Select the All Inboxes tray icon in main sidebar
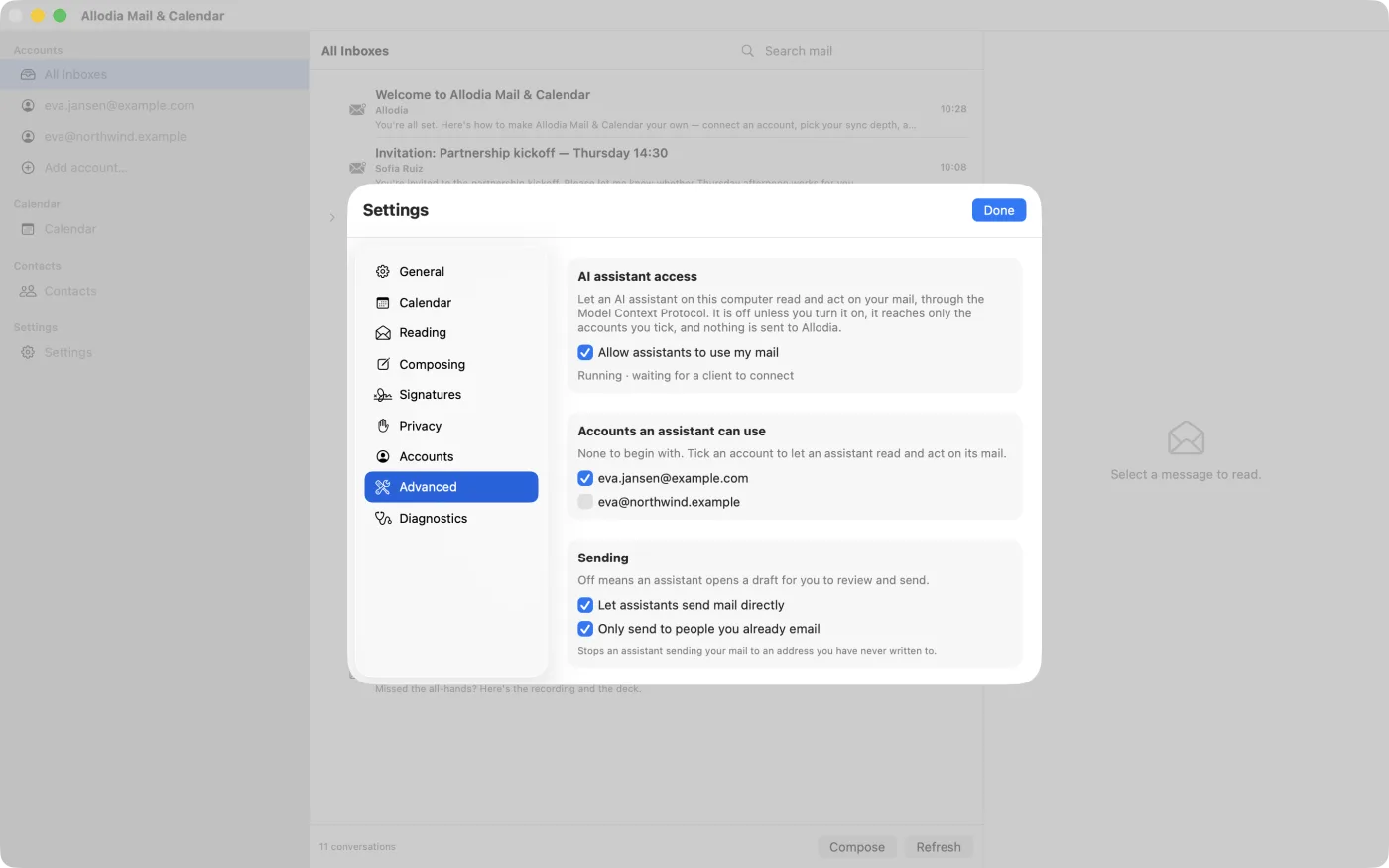The image size is (1389, 868). 28,75
